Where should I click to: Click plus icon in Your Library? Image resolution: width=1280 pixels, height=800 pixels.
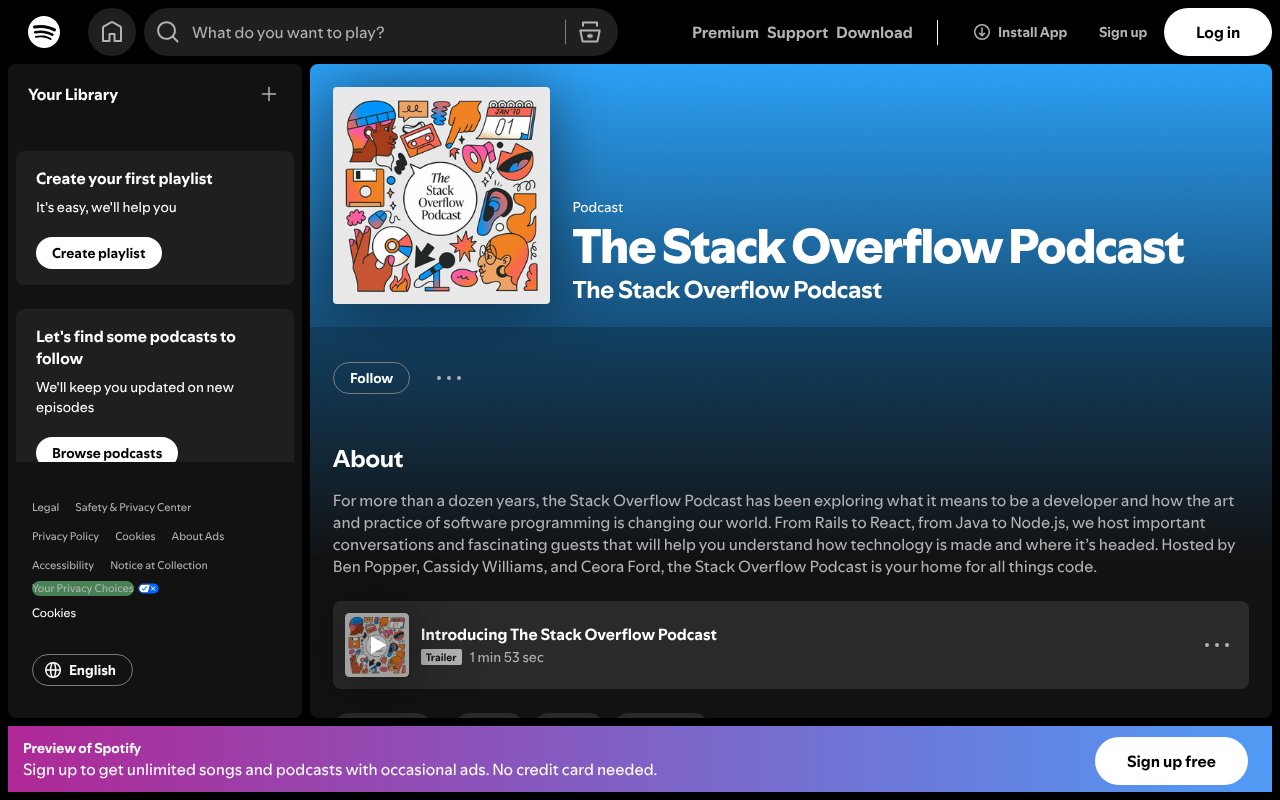pyautogui.click(x=268, y=94)
